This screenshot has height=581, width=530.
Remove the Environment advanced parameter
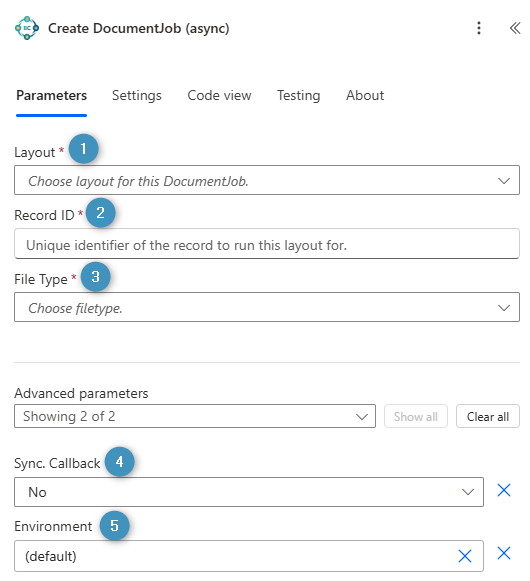(504, 553)
